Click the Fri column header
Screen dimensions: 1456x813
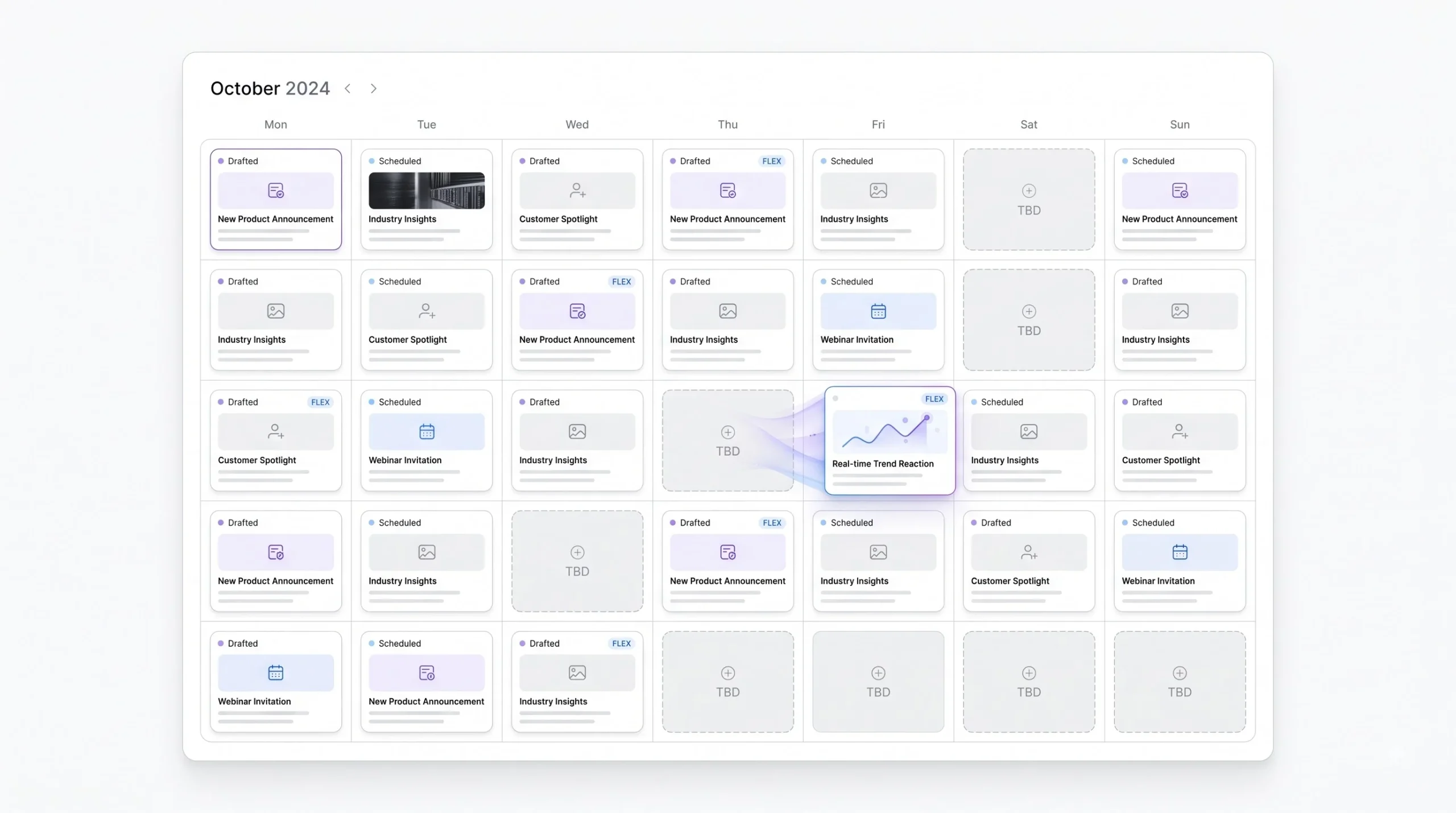878,124
